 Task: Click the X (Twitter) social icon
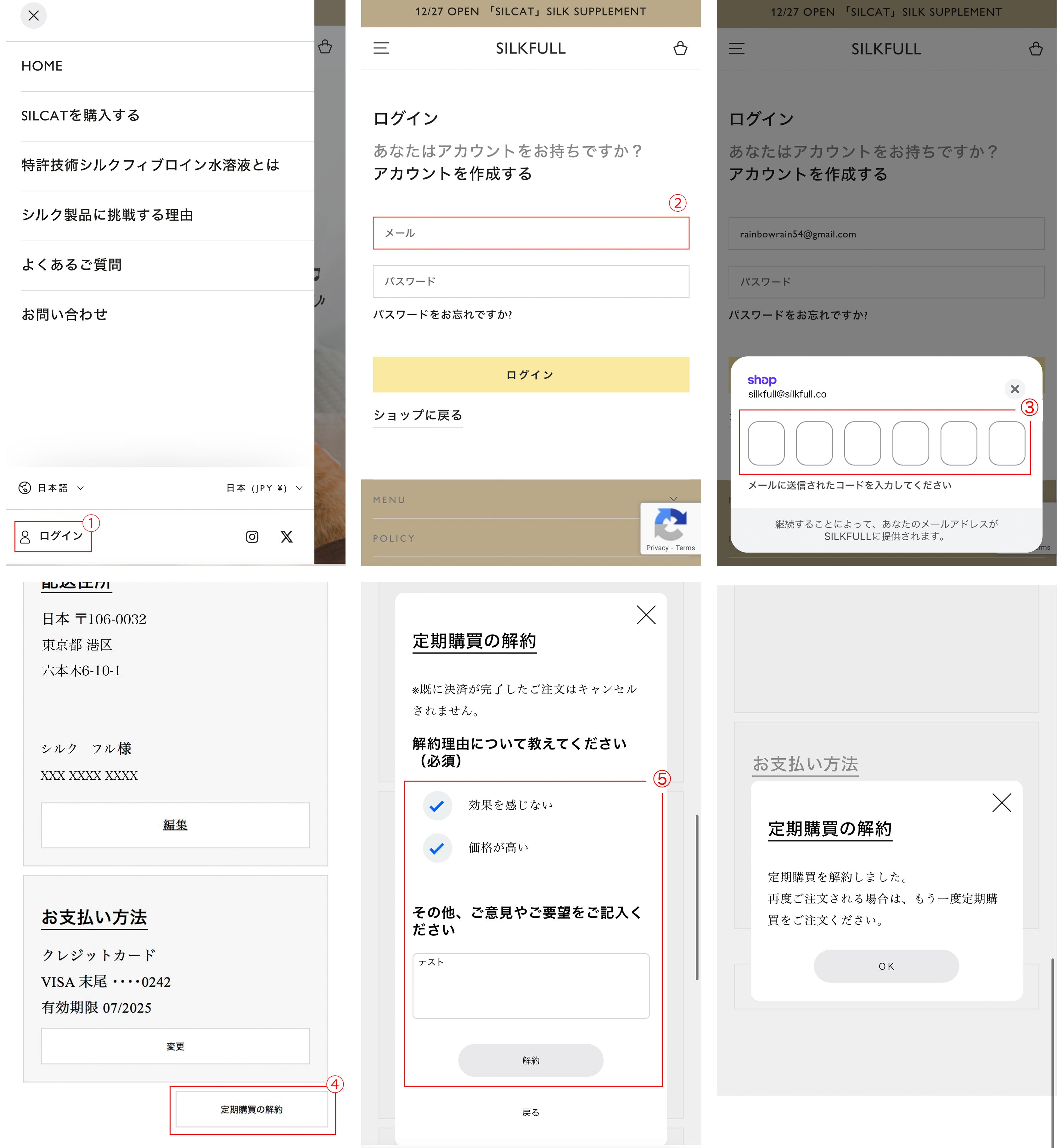(287, 537)
